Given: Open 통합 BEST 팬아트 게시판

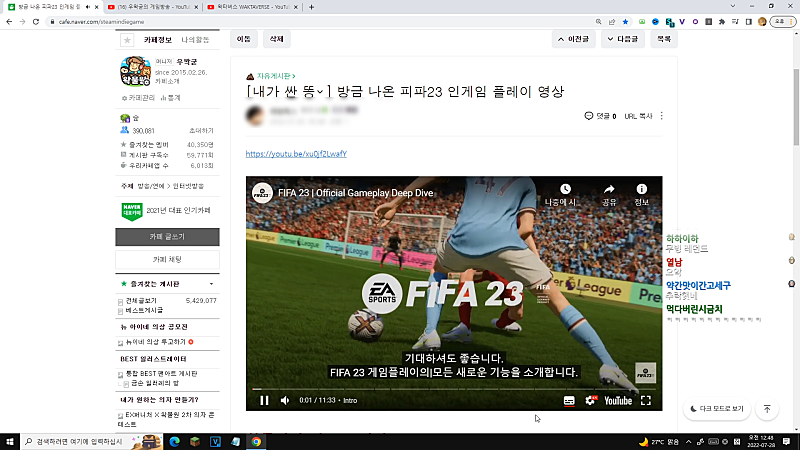Looking at the screenshot, I should [161, 373].
